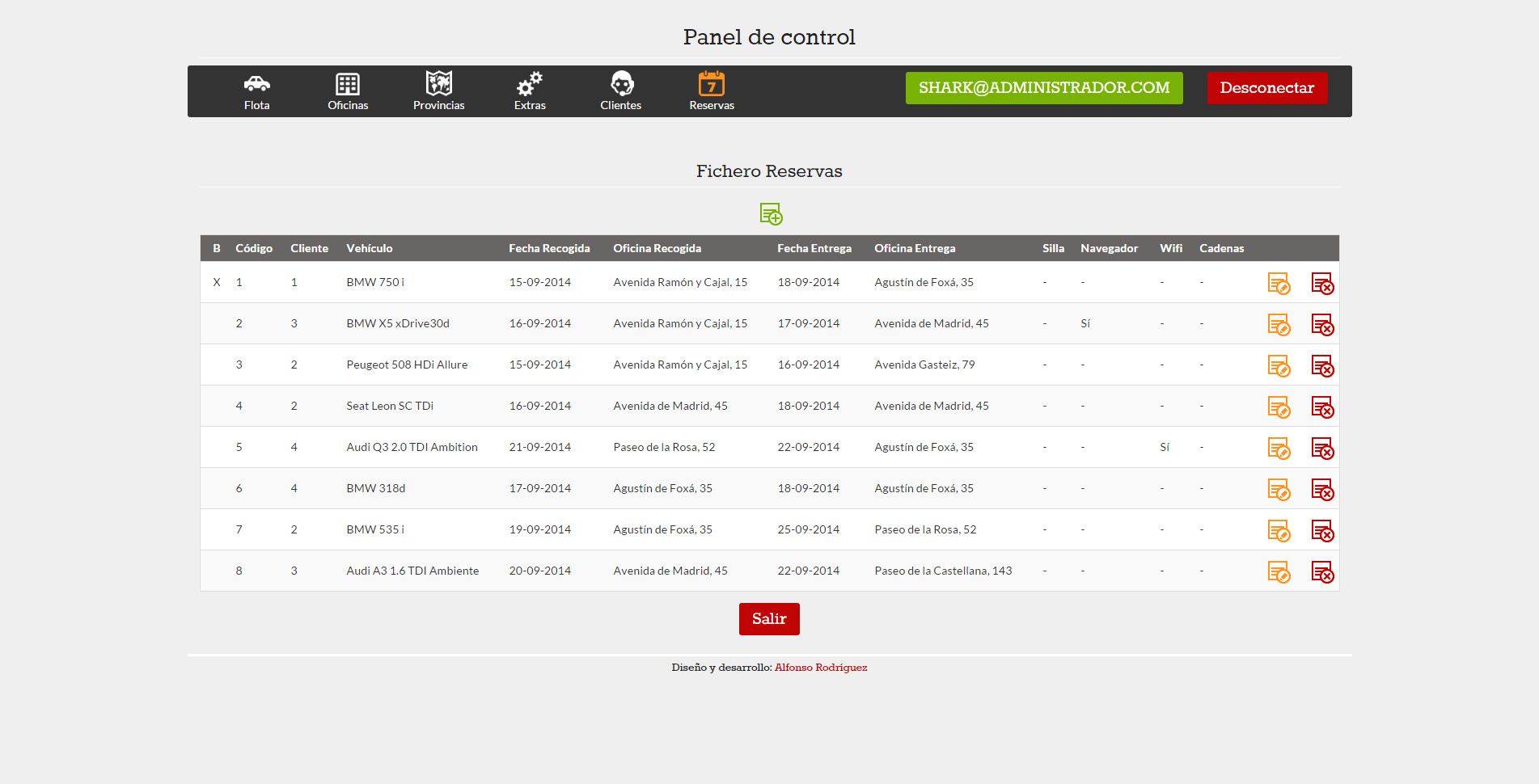Click the green add new reservation icon
Screen dimensions: 1539x784
[771, 214]
